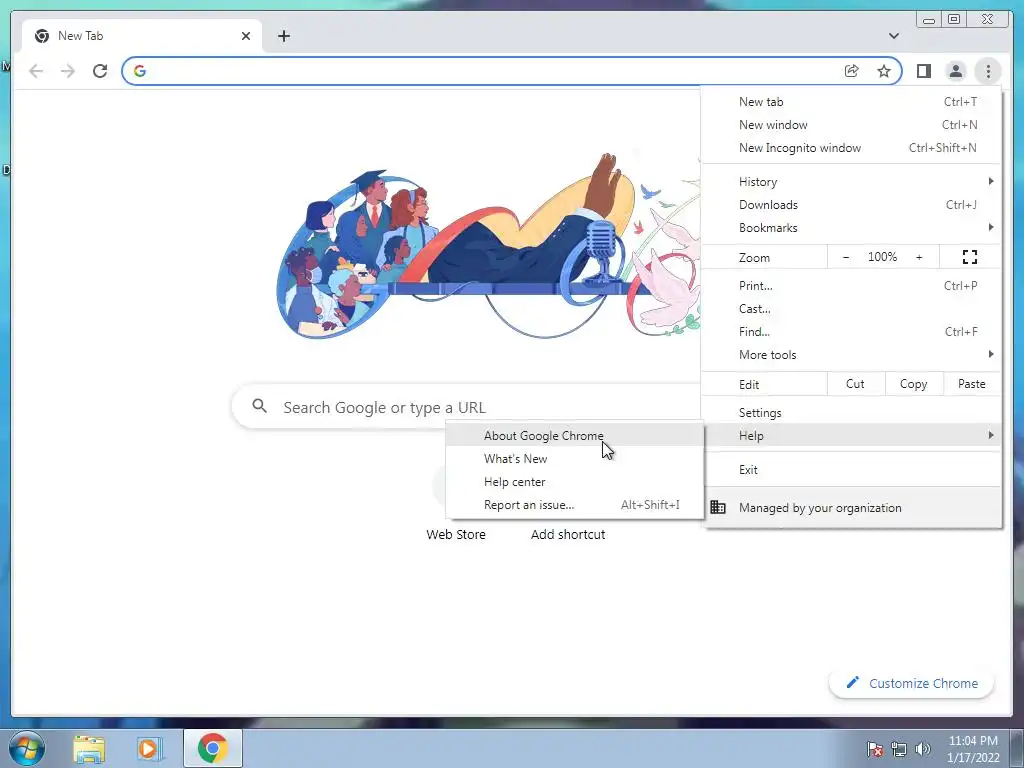Click the Google Doodle image

pyautogui.click(x=488, y=247)
